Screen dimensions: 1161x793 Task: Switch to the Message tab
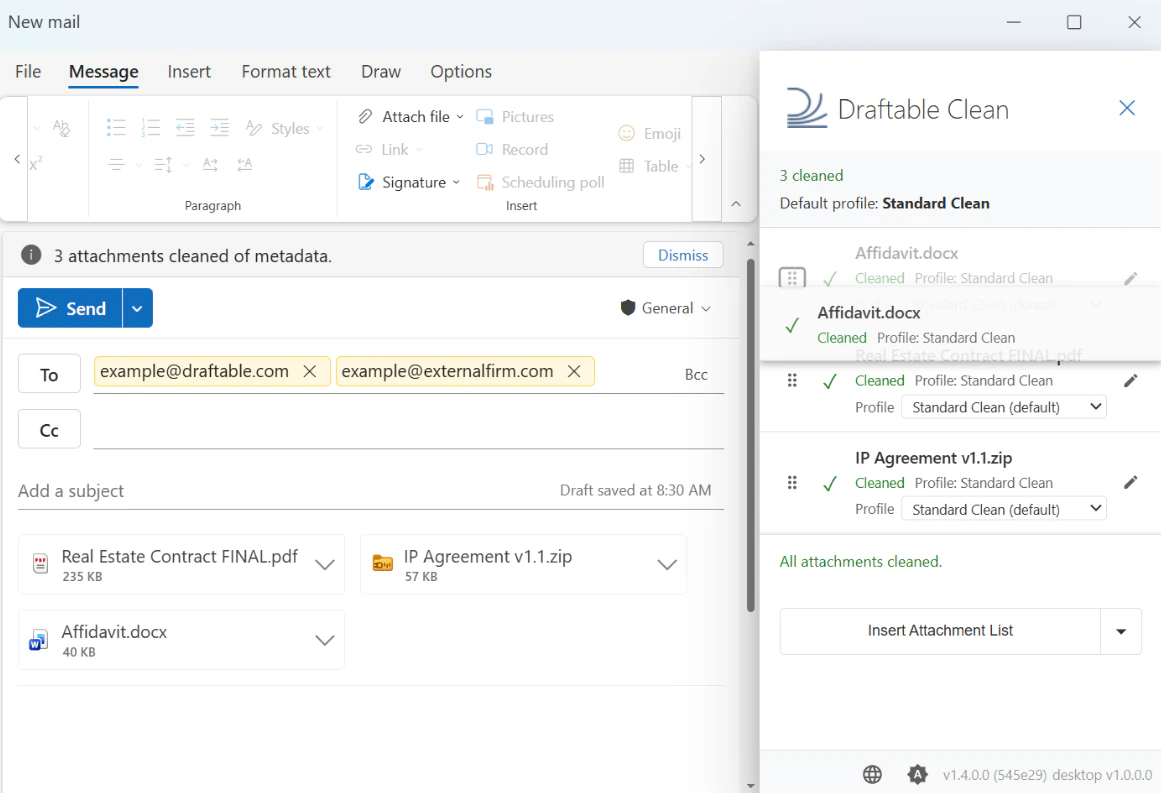(104, 71)
